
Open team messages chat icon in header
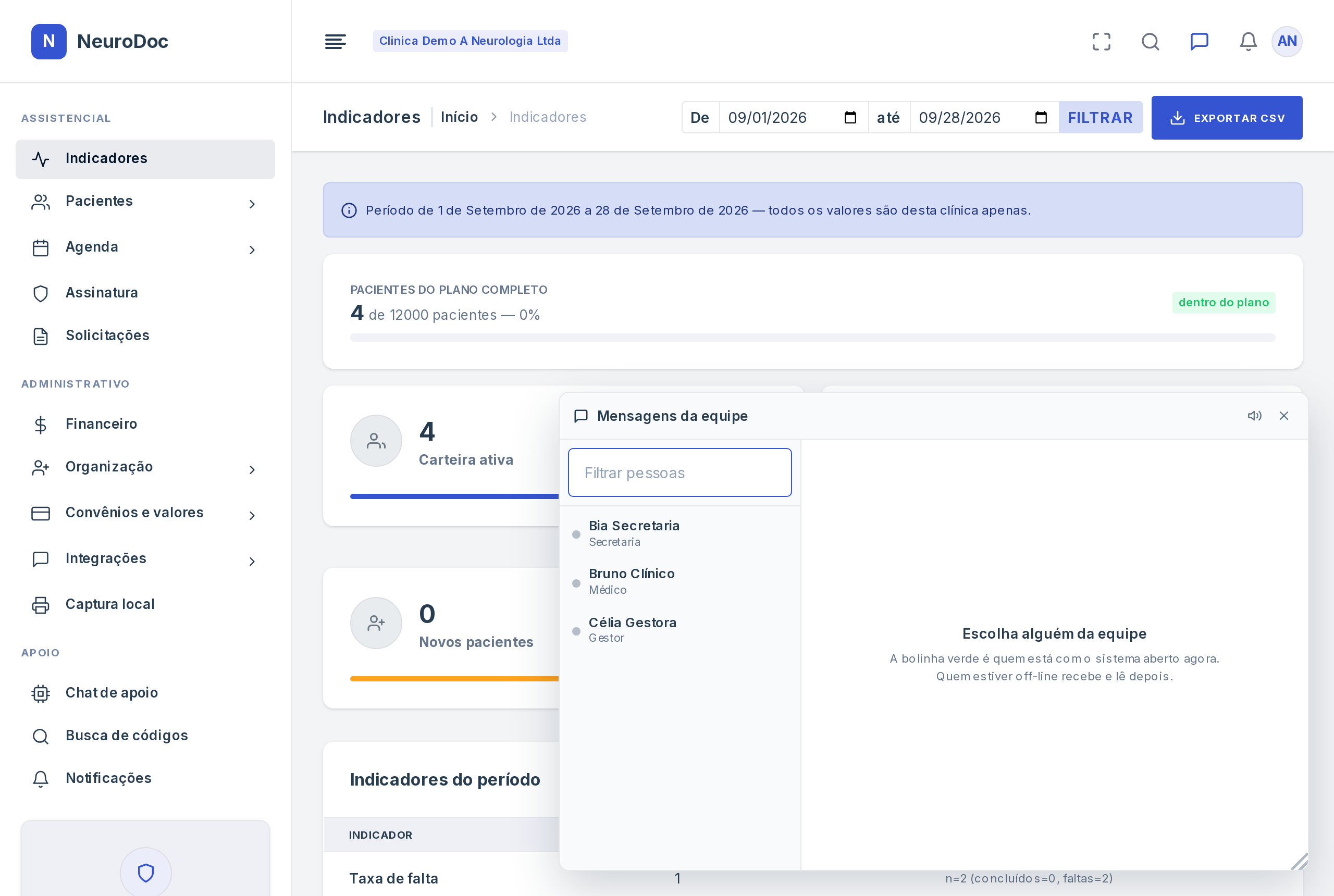pos(1199,41)
